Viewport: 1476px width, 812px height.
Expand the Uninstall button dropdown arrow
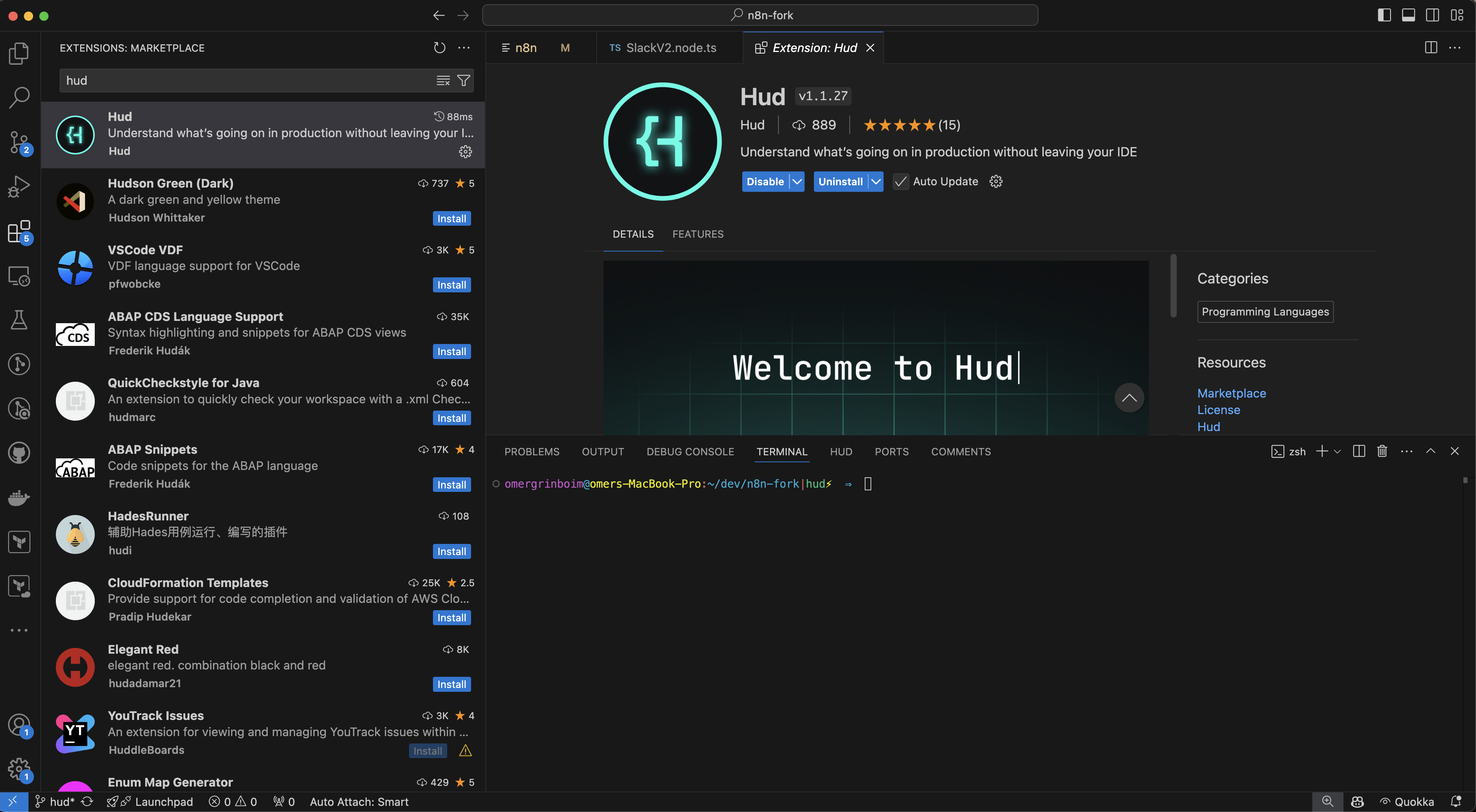click(876, 182)
